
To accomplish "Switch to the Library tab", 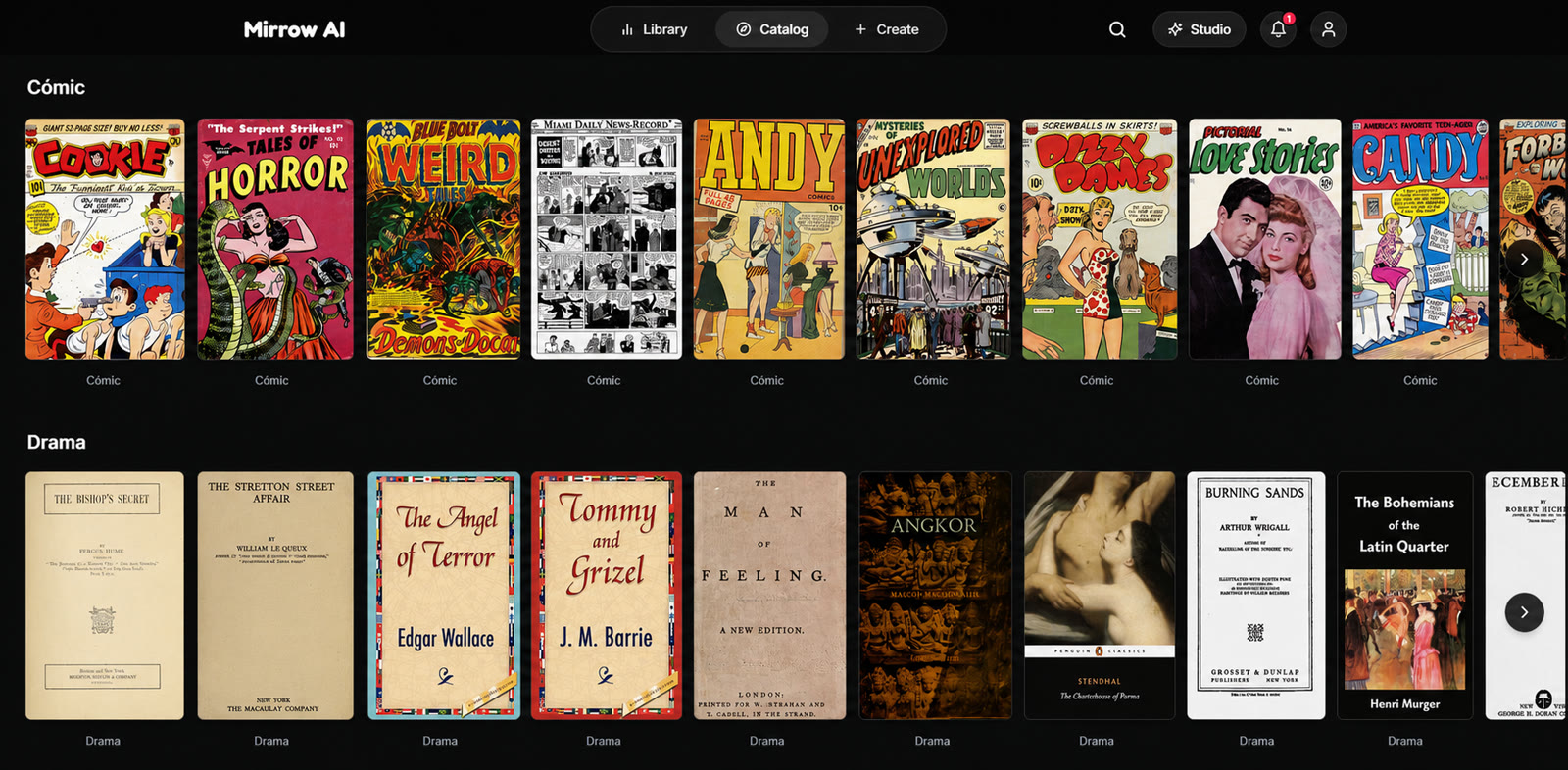I will [x=654, y=29].
